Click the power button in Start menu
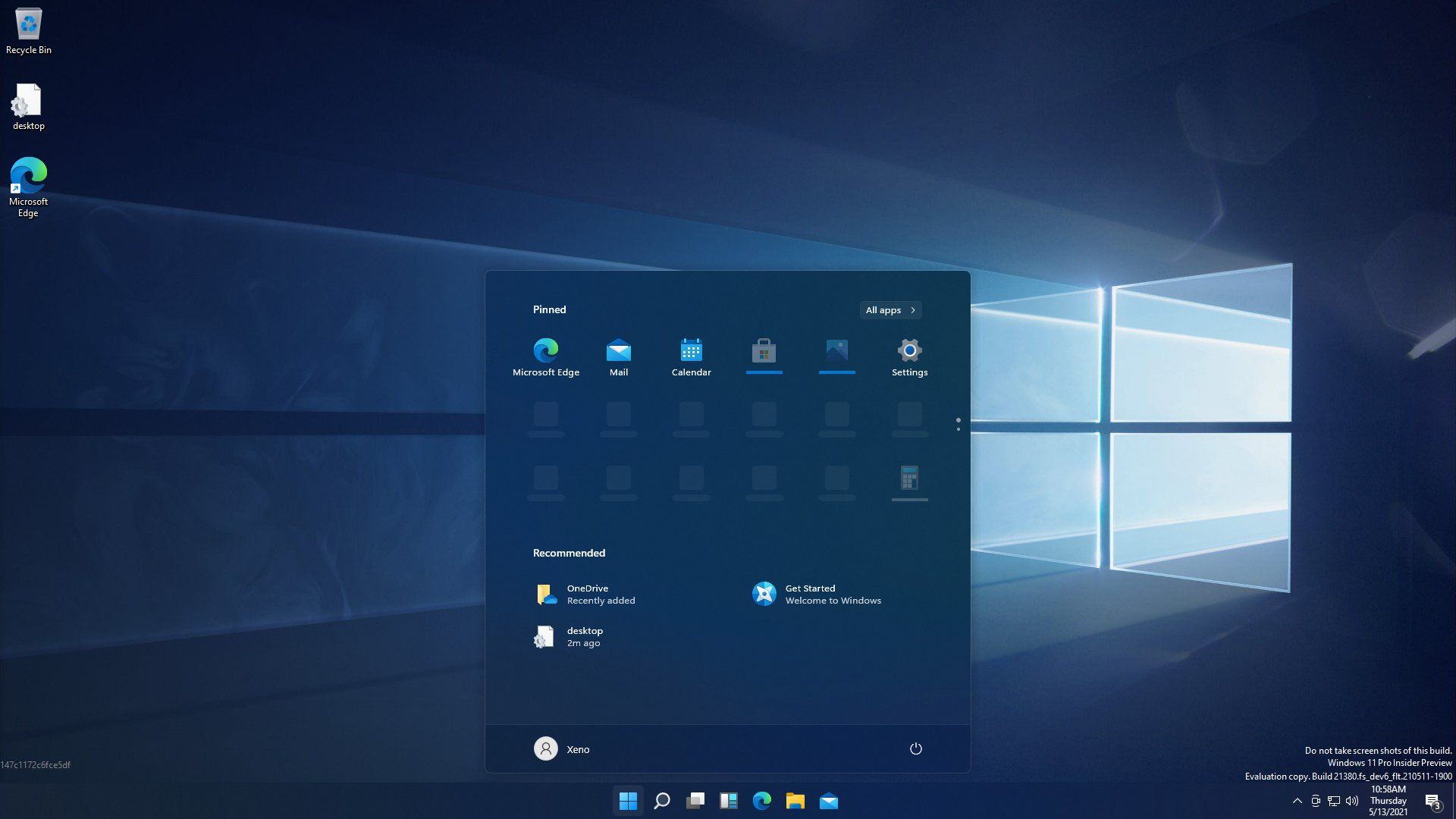Viewport: 1456px width, 819px height. click(915, 748)
